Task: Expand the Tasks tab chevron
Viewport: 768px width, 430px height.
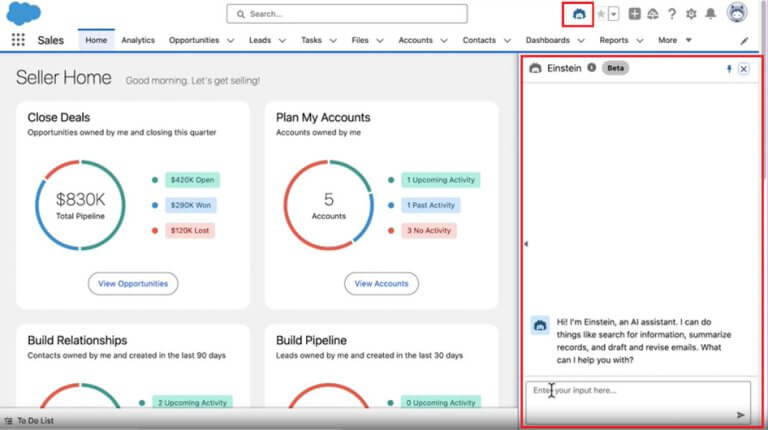Action: pyautogui.click(x=333, y=41)
